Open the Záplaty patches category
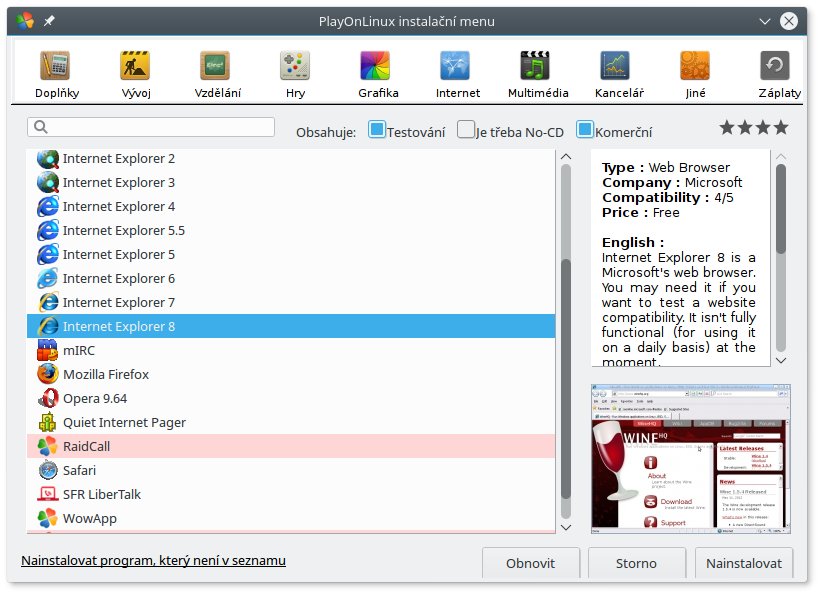This screenshot has width=820, height=595. pyautogui.click(x=778, y=75)
